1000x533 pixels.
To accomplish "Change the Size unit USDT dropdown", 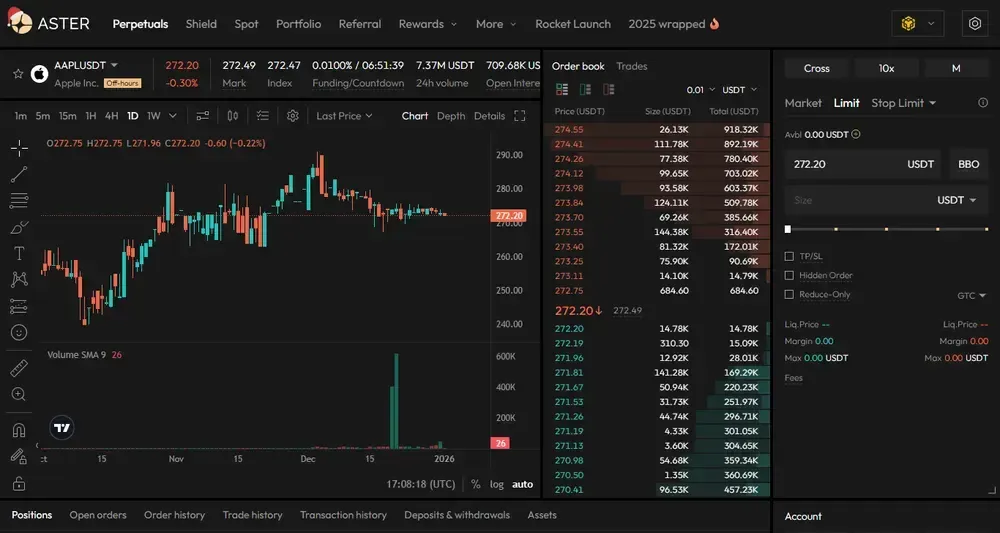I will (957, 200).
